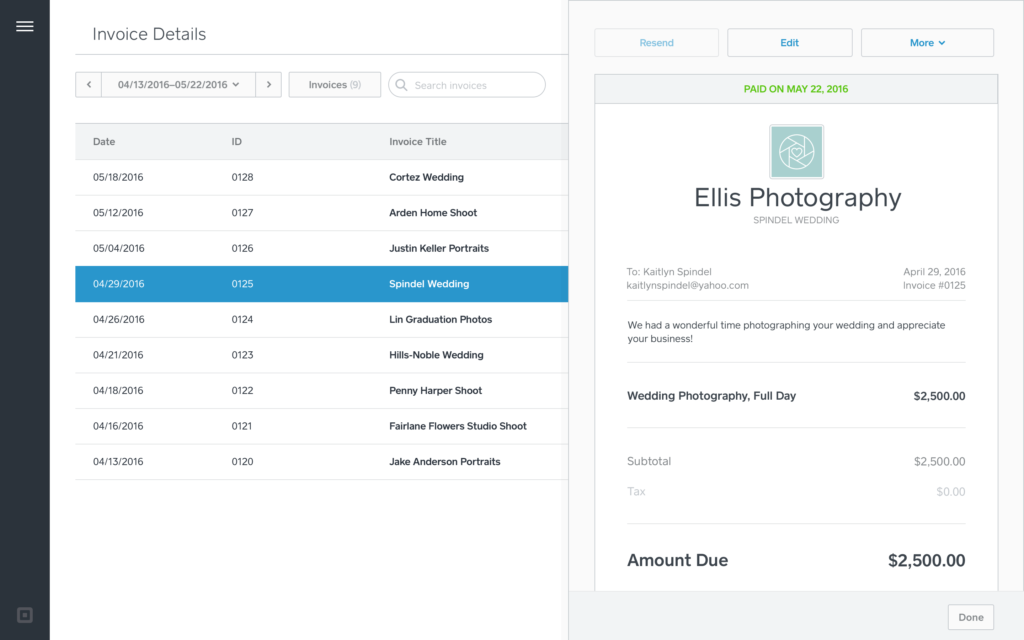Open the Invoices (9) filter

pos(334,84)
